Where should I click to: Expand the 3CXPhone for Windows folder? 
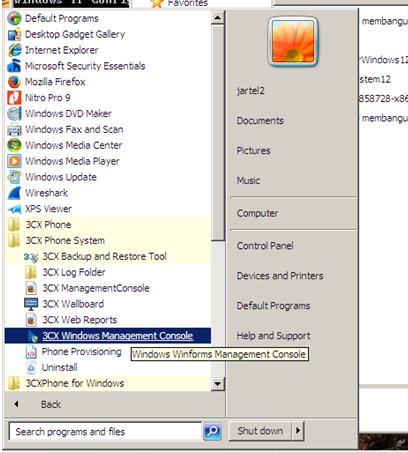(109, 383)
